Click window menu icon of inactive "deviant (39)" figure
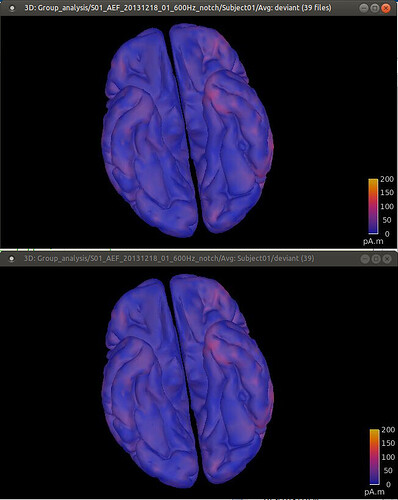 pyautogui.click(x=12, y=259)
